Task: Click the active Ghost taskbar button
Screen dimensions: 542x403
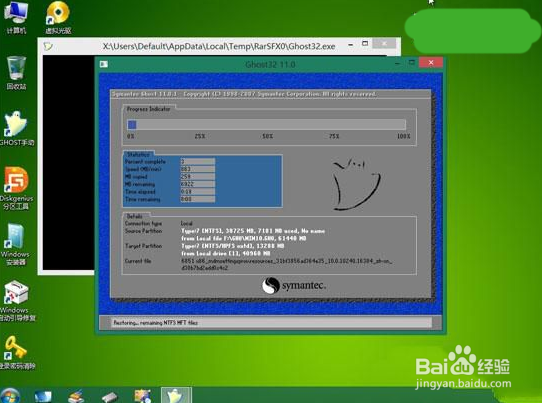Action: click(x=176, y=395)
